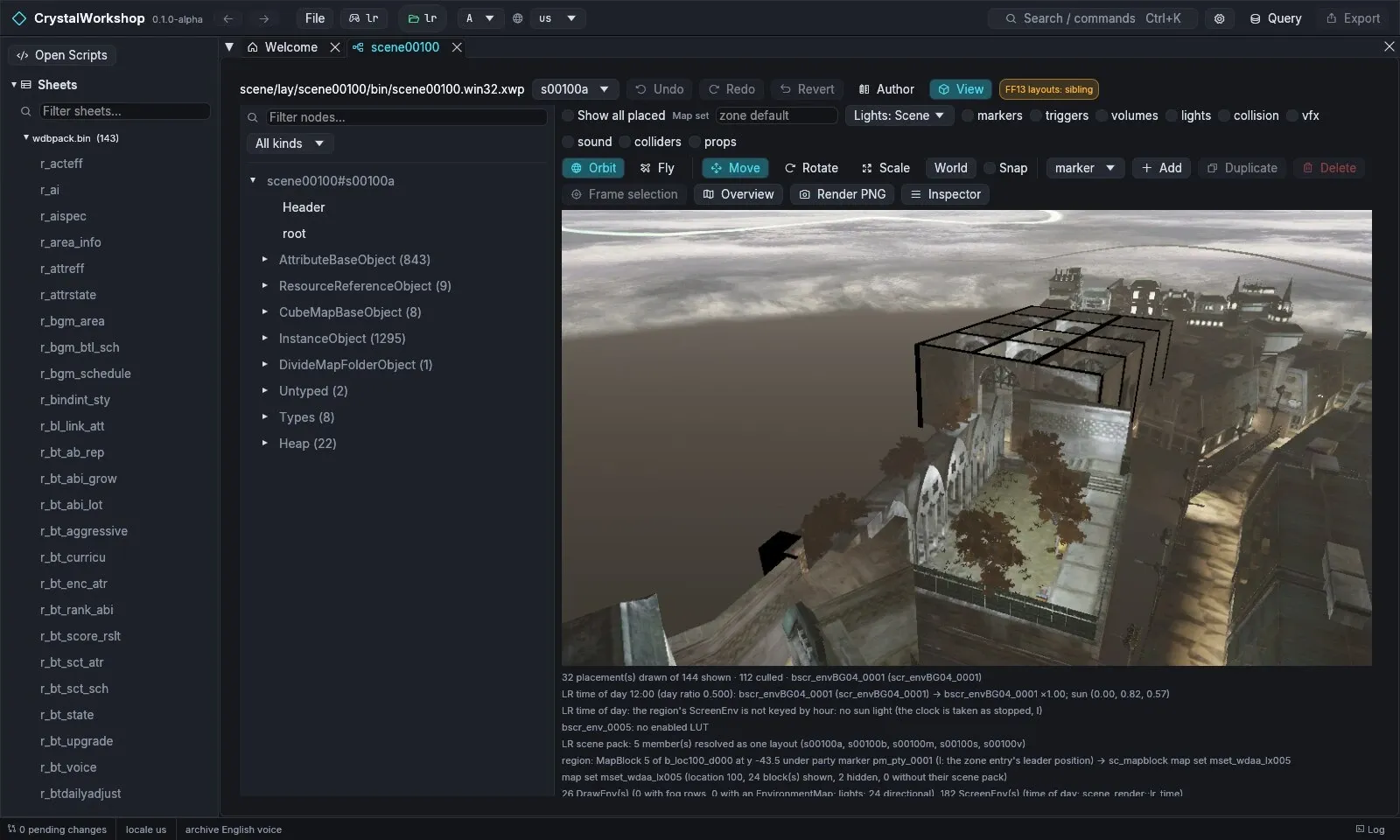The width and height of the screenshot is (1400, 840).
Task: Enable the collision overlay toggle
Action: 1224,115
